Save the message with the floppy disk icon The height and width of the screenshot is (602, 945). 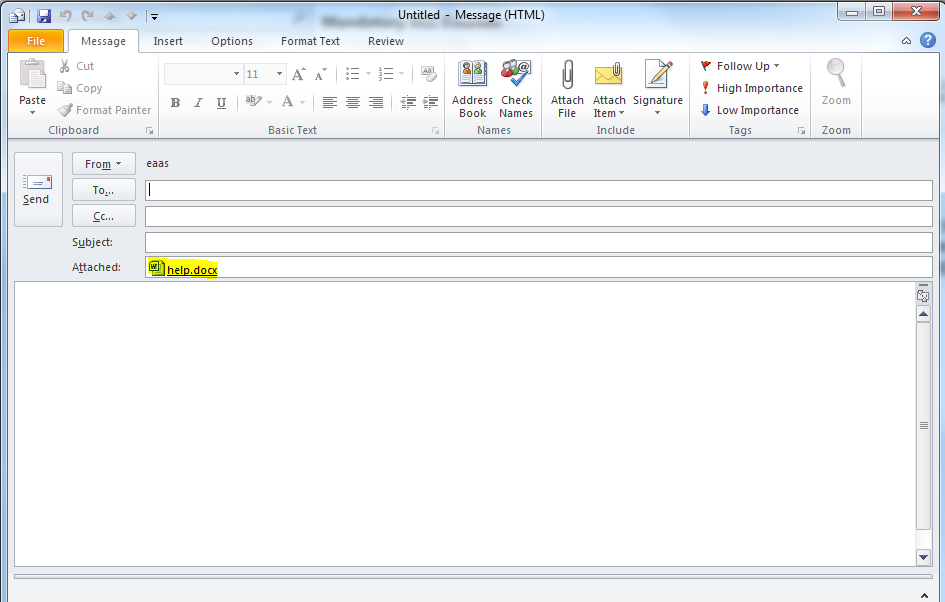pos(44,16)
